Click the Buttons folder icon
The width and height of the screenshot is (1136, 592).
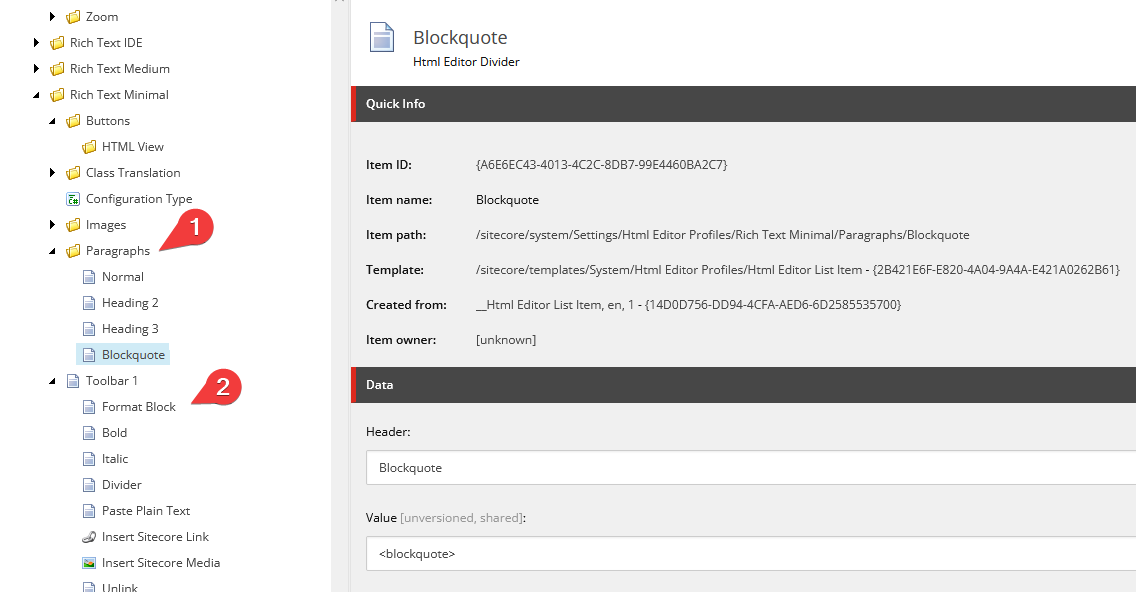(x=73, y=121)
